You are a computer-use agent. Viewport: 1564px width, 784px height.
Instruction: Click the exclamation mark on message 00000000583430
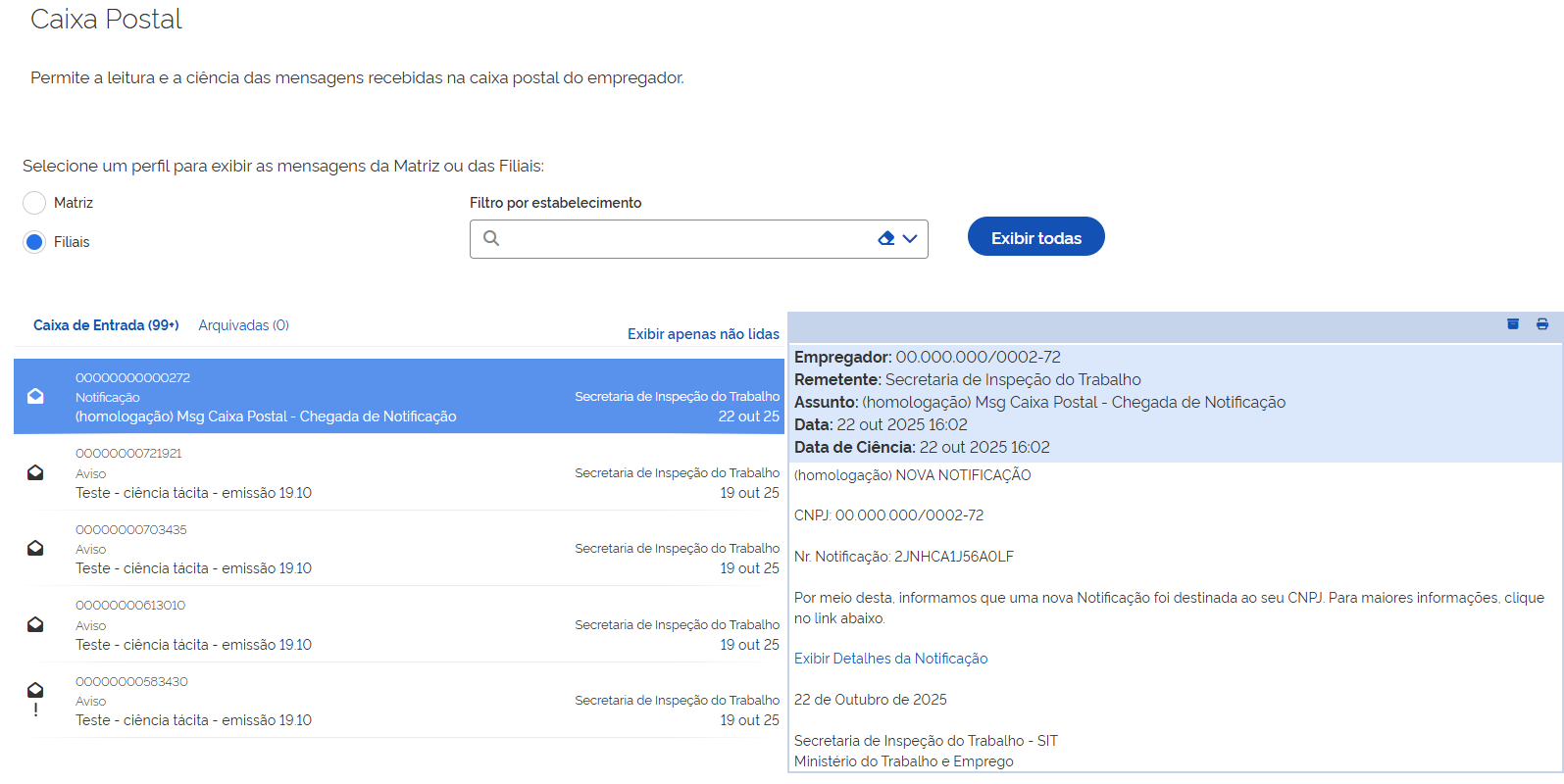coord(36,710)
